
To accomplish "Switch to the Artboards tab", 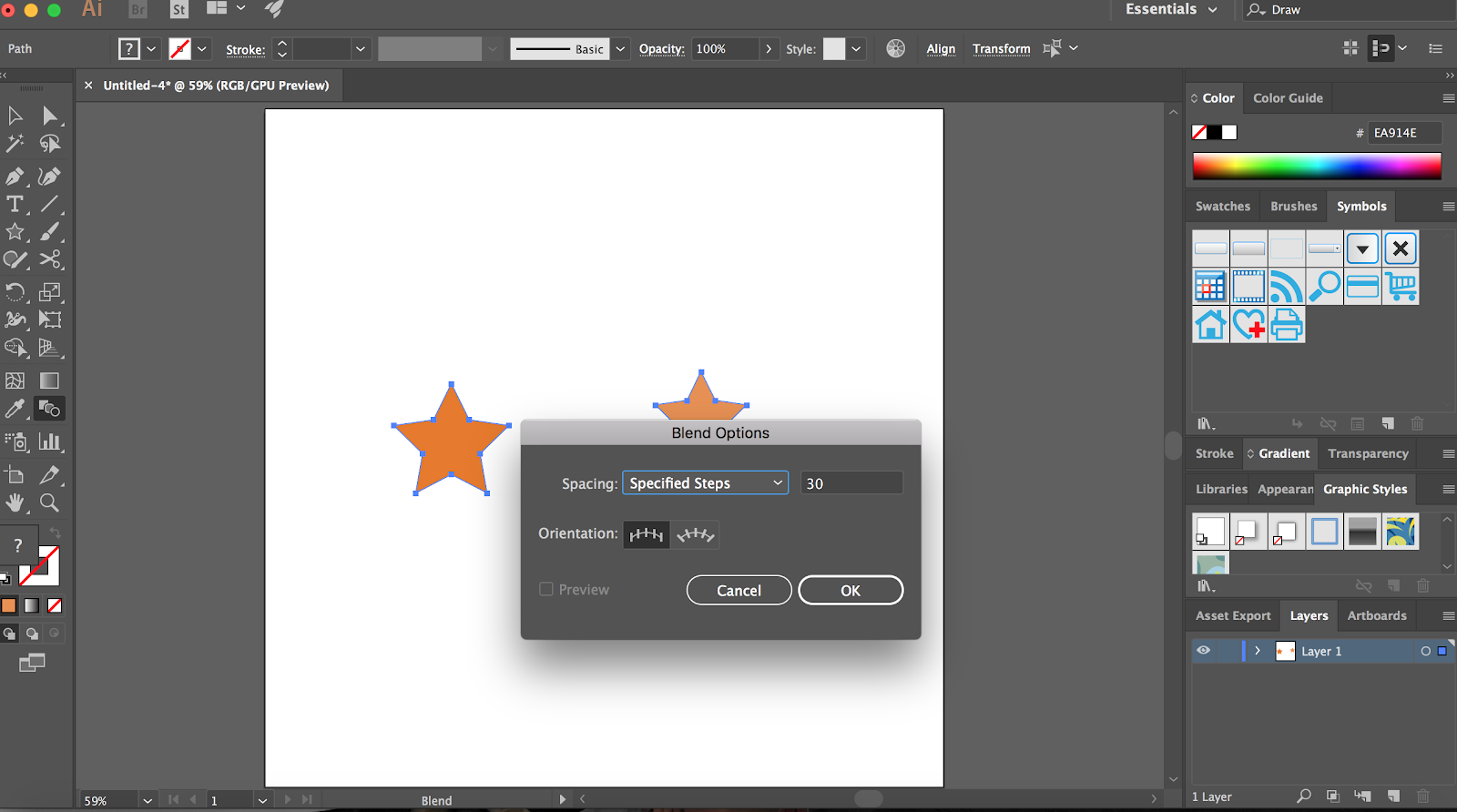I will click(1377, 615).
